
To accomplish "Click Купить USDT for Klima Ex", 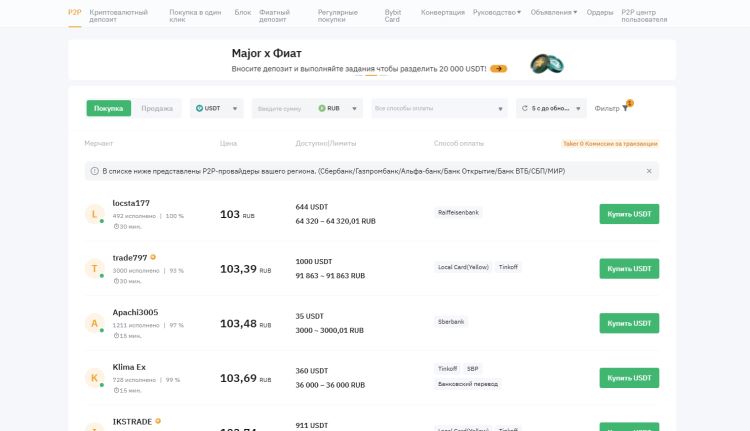I will point(628,378).
